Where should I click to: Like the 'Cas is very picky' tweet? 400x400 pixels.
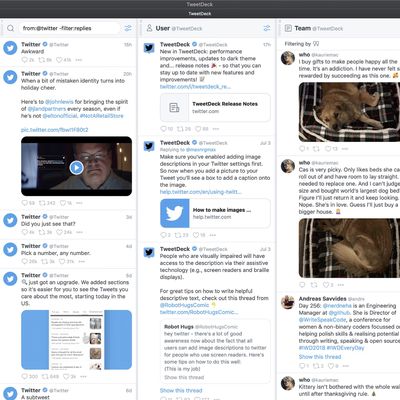[x=326, y=285]
